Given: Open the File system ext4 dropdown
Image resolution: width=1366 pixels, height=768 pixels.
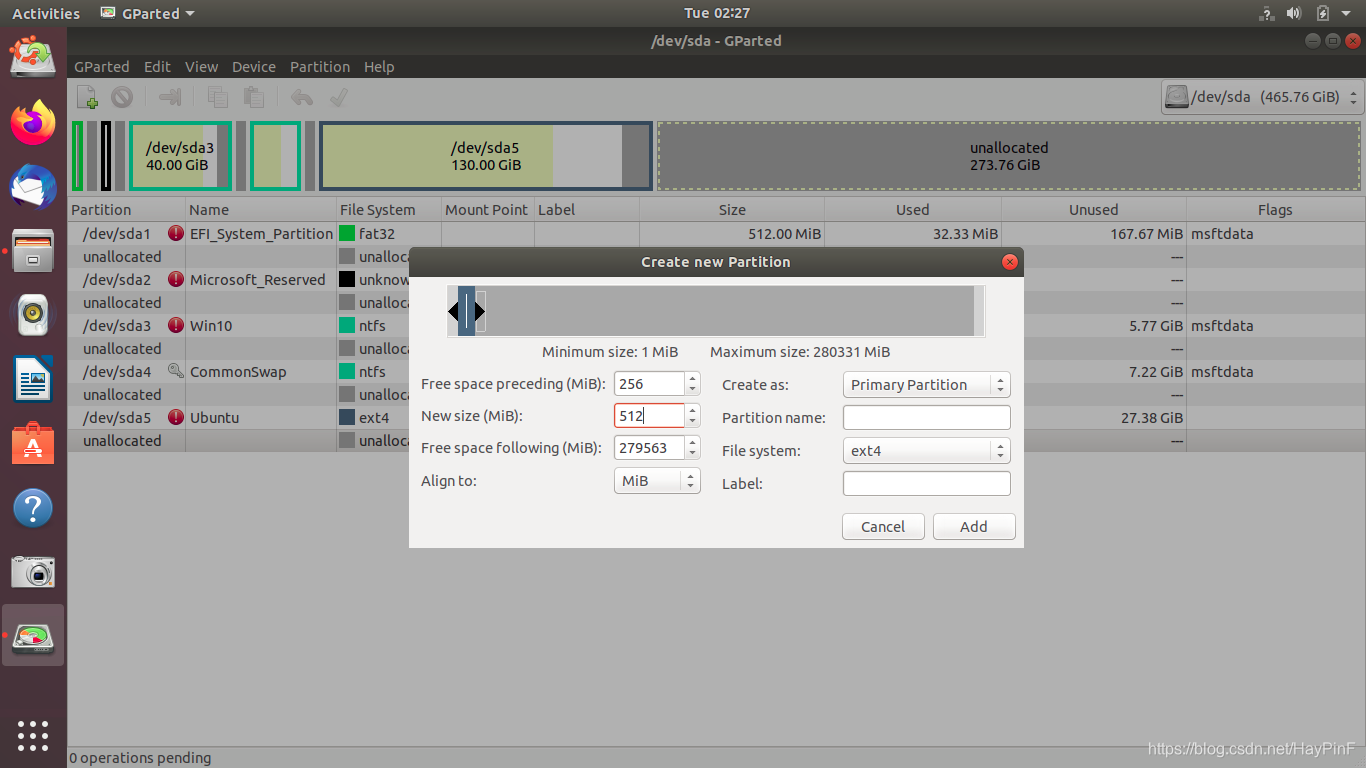Looking at the screenshot, I should click(x=927, y=451).
